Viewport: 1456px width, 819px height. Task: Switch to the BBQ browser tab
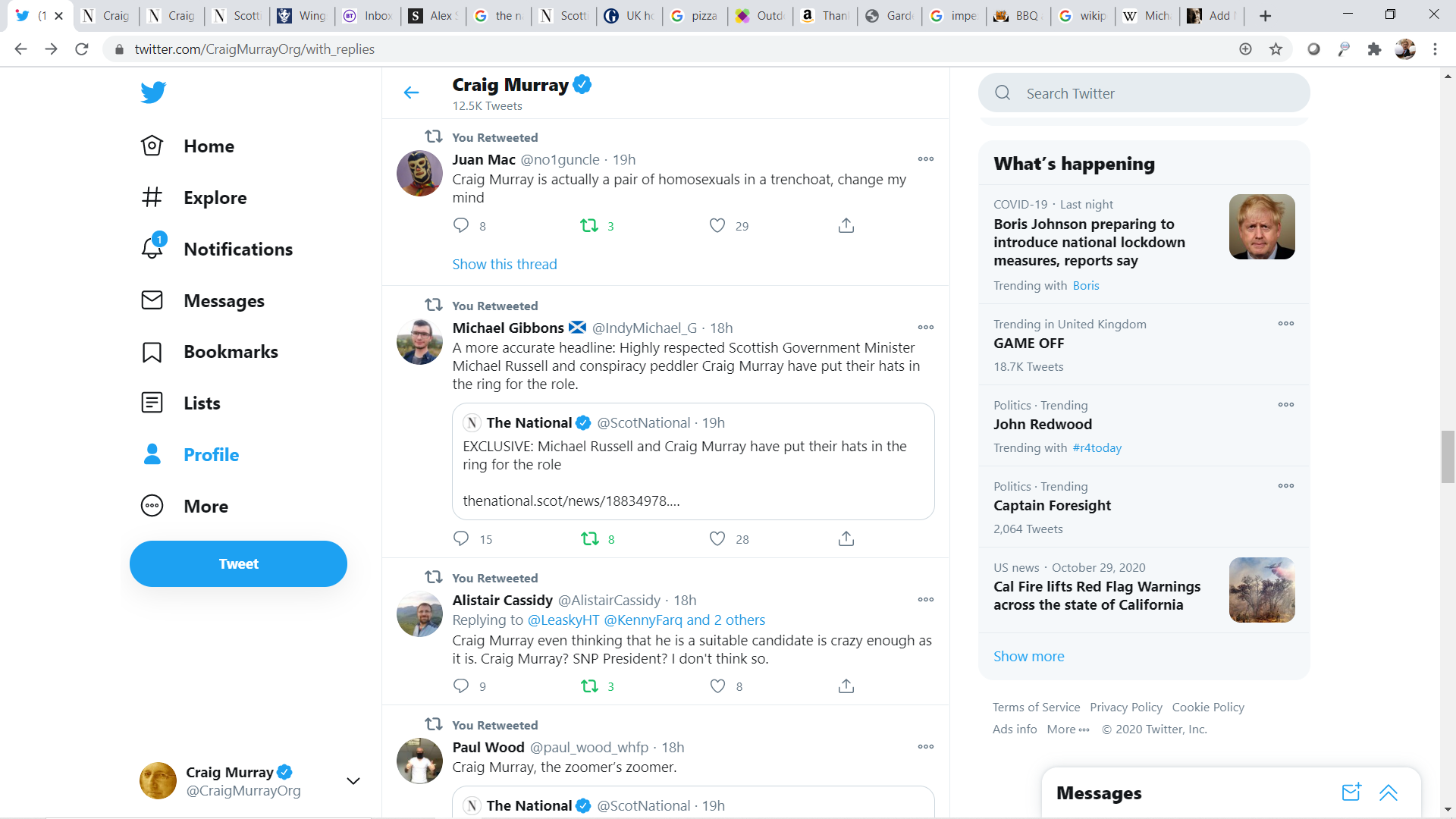(x=1018, y=16)
